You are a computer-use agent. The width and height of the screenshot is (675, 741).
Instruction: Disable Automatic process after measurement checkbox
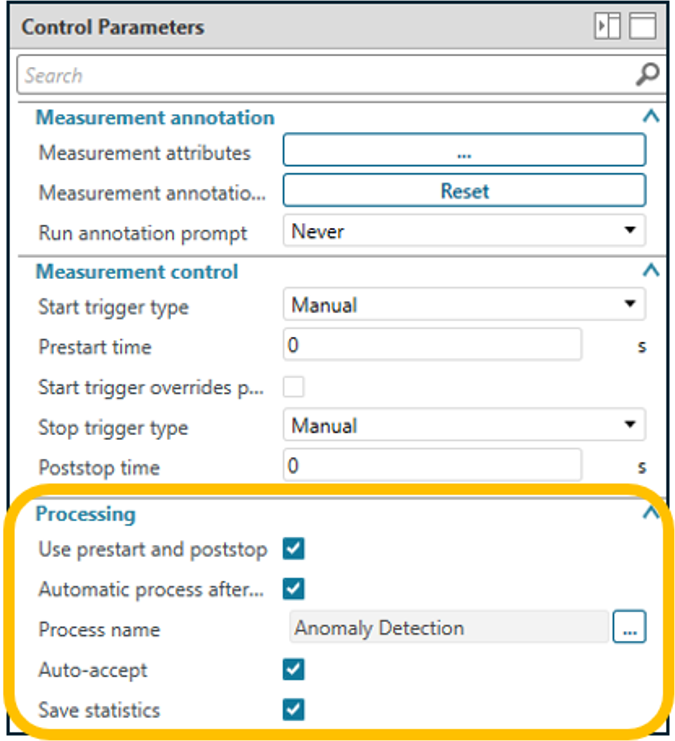coord(293,589)
